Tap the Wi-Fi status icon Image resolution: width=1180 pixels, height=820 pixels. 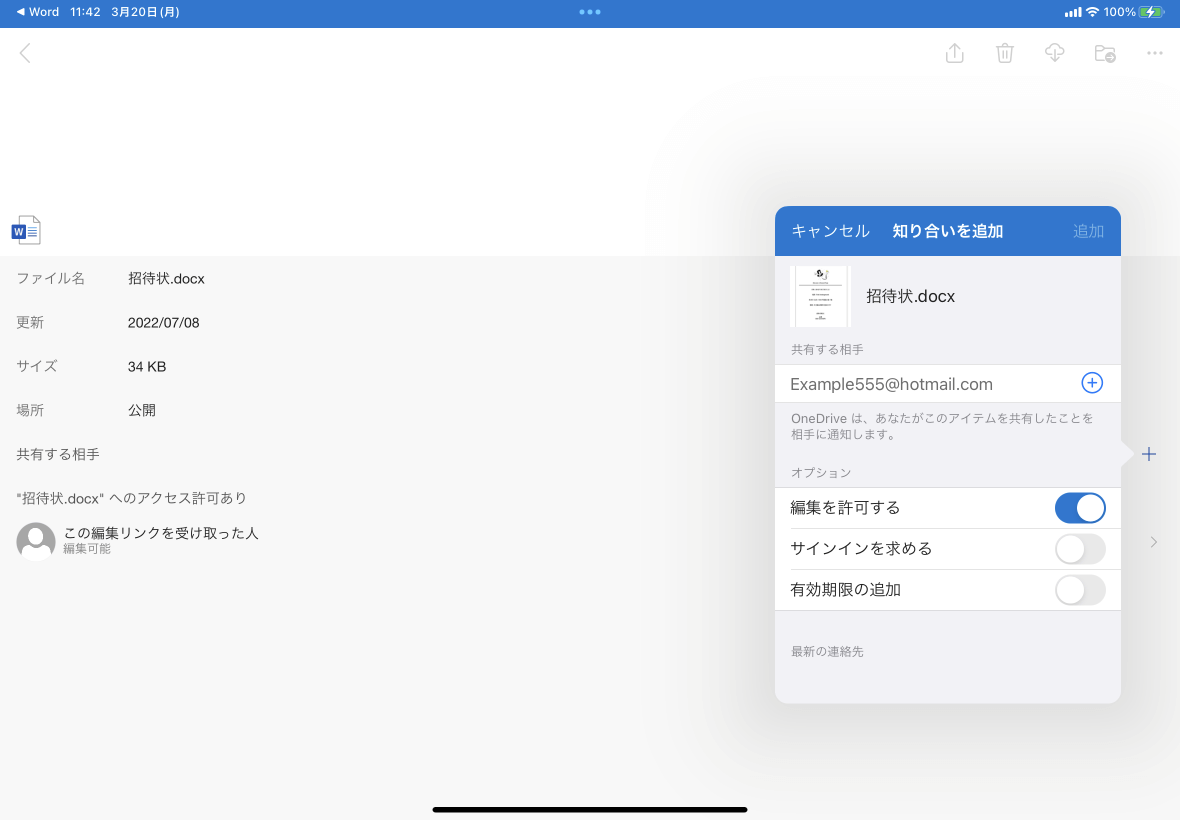[1092, 12]
